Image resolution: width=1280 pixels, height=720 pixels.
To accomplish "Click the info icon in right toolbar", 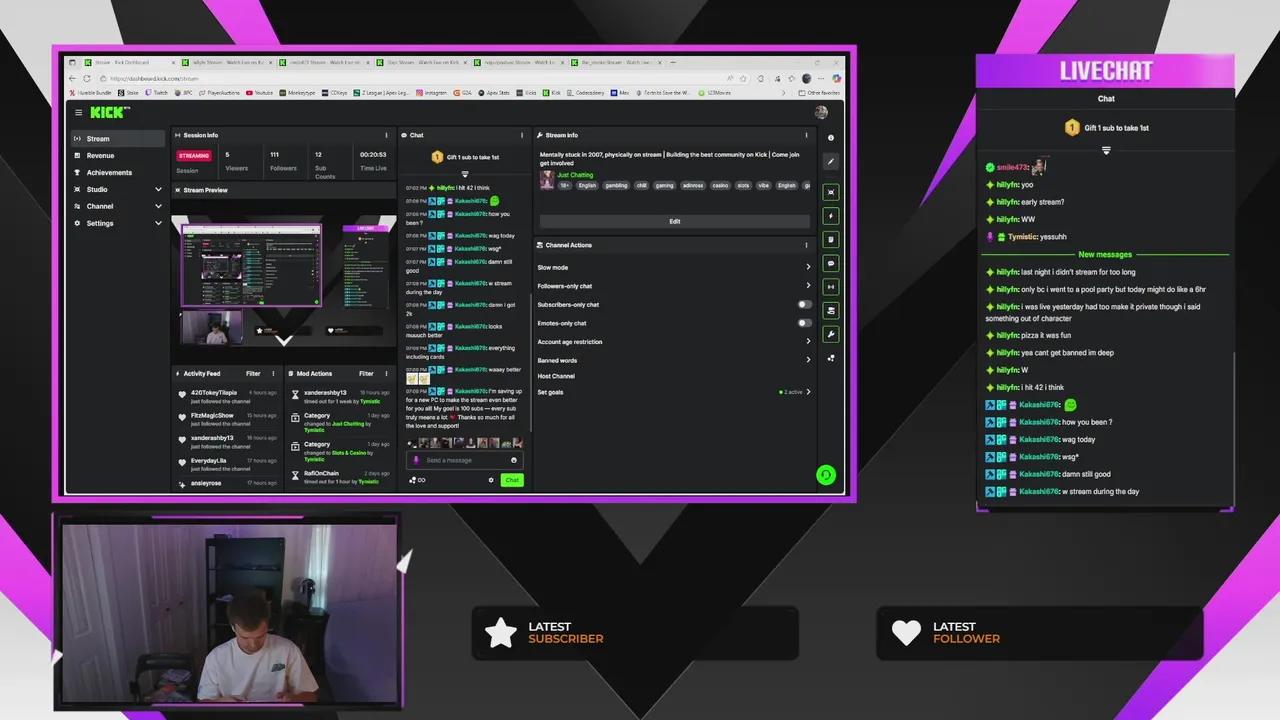I will pyautogui.click(x=831, y=138).
